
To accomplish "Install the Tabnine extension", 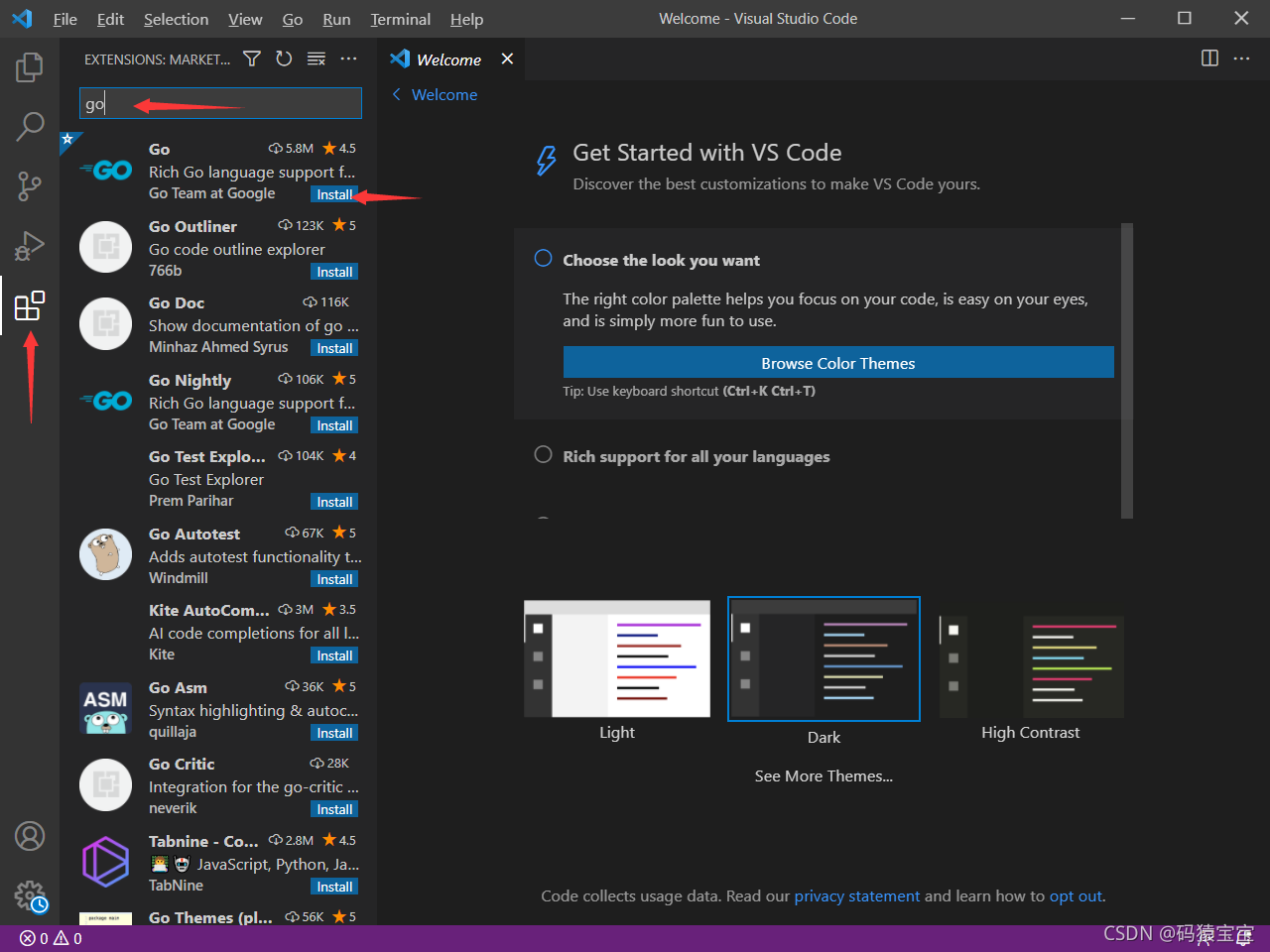I will [x=334, y=887].
